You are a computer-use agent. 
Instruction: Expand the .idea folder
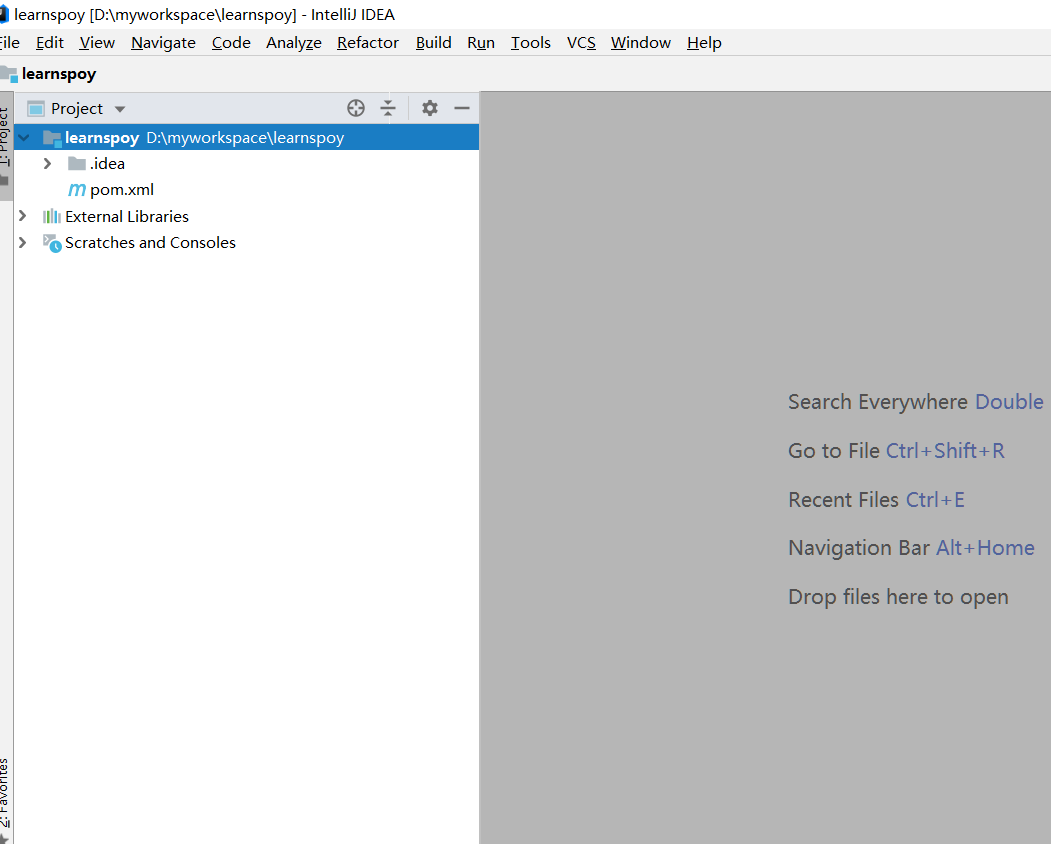(x=47, y=164)
